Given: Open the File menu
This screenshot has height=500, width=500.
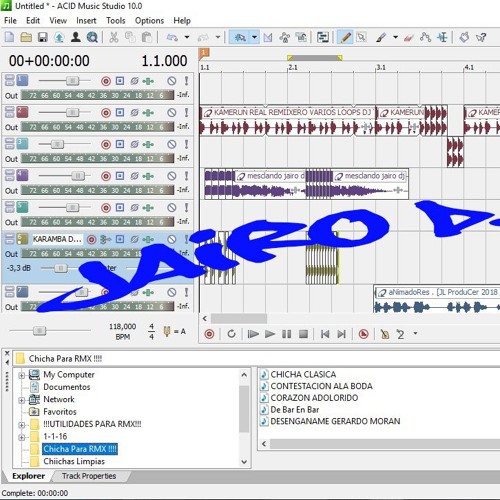Looking at the screenshot, I should tap(10, 21).
